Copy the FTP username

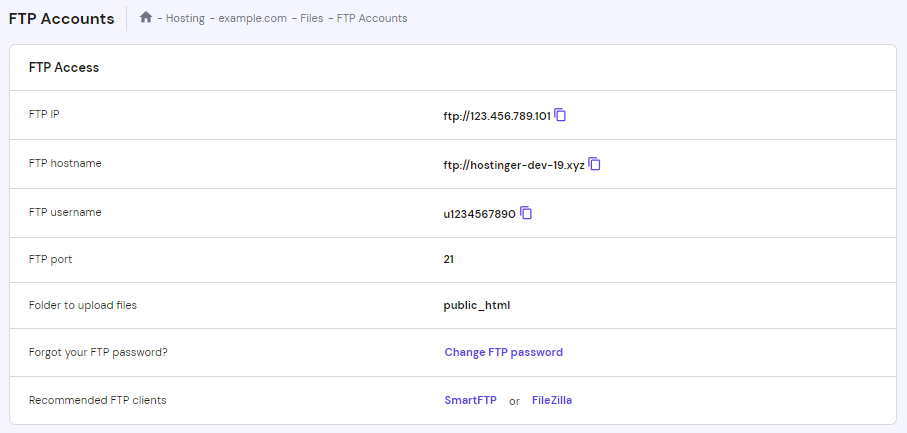click(526, 212)
